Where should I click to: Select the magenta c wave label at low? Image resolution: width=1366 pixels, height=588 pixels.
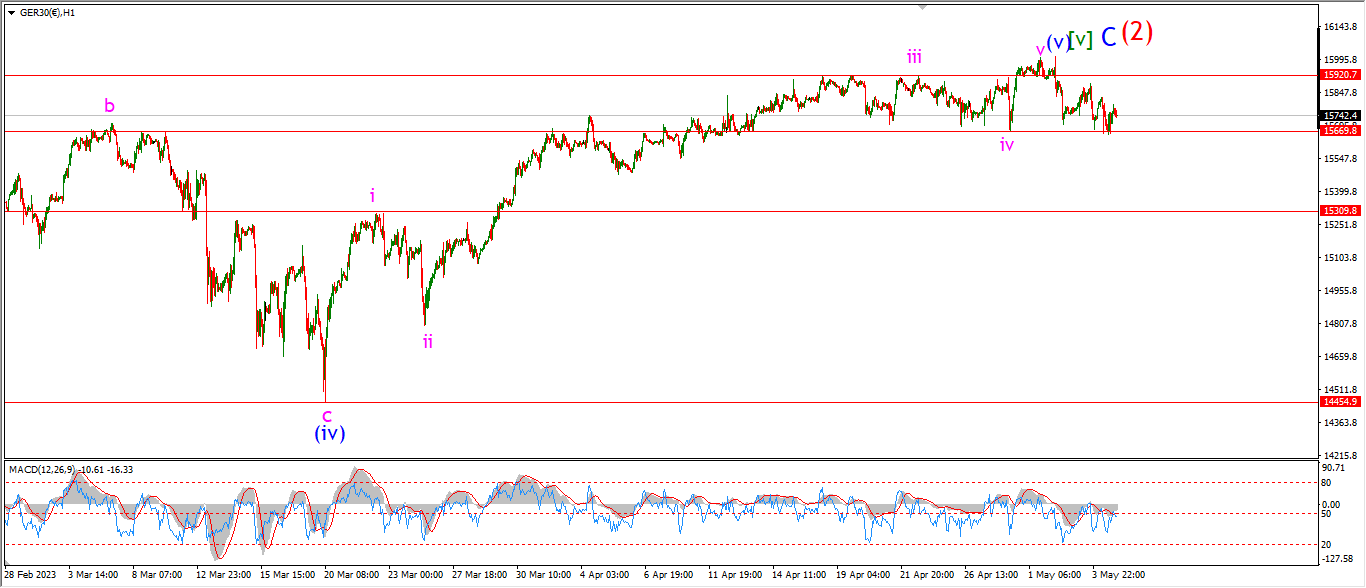(x=326, y=414)
